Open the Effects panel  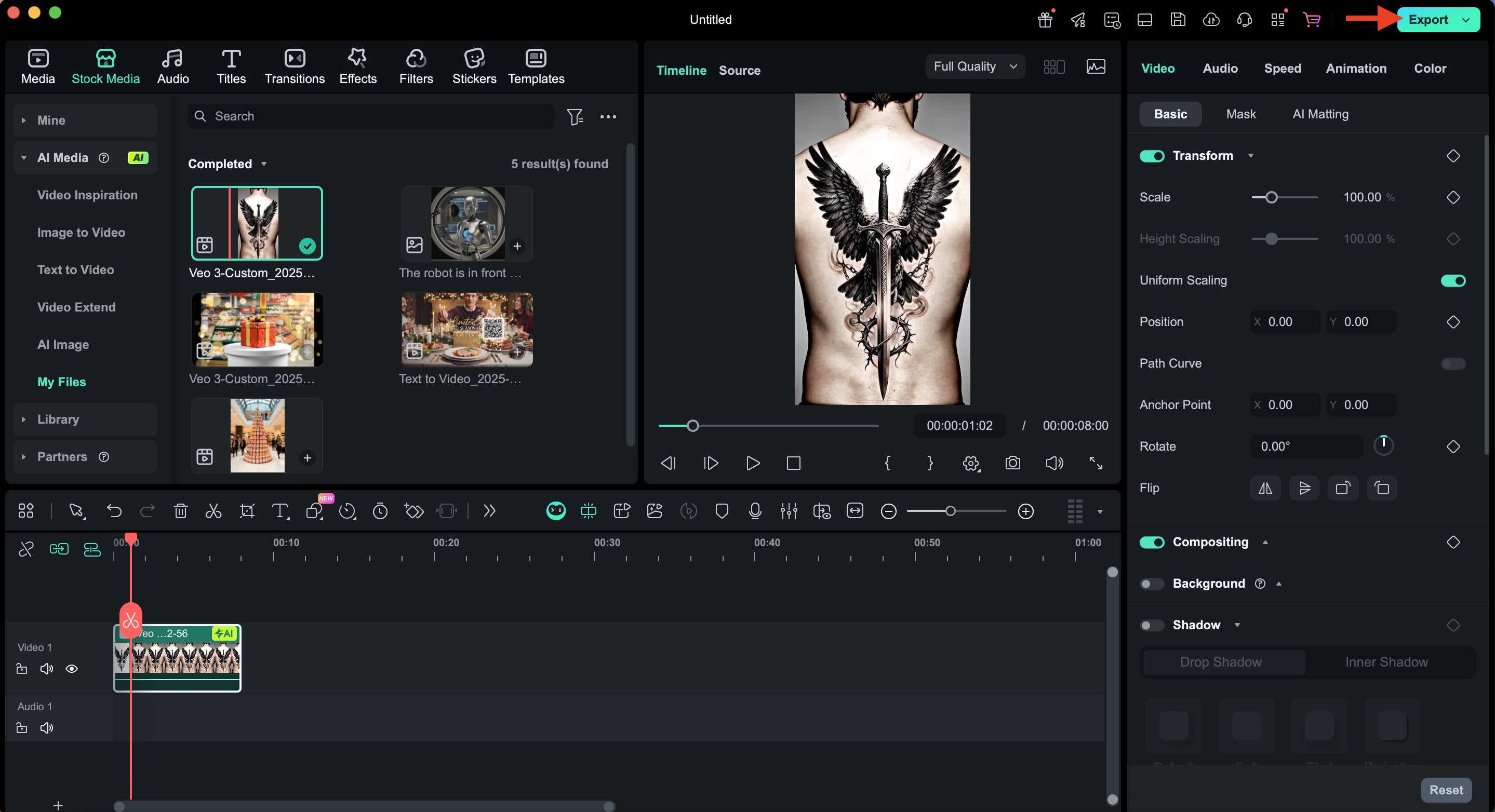(357, 65)
